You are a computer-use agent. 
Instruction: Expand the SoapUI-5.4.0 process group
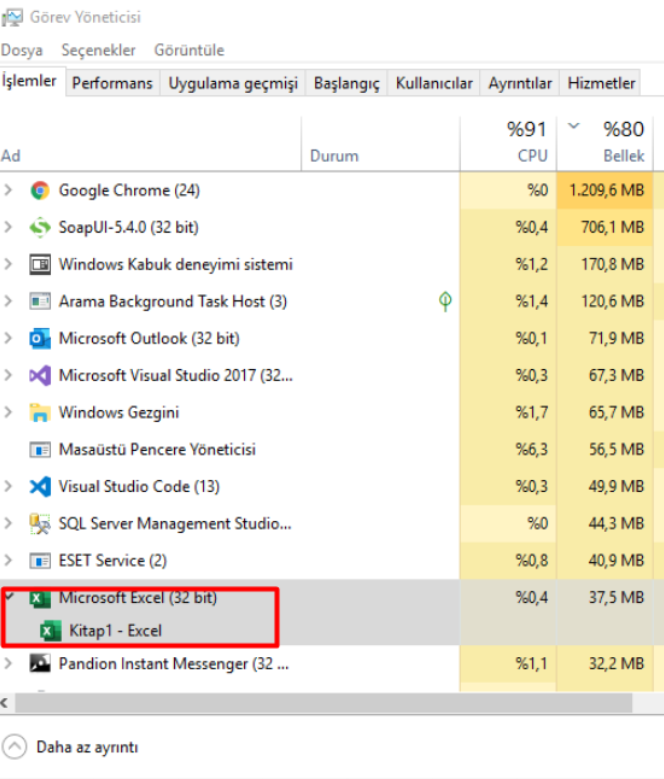8,227
